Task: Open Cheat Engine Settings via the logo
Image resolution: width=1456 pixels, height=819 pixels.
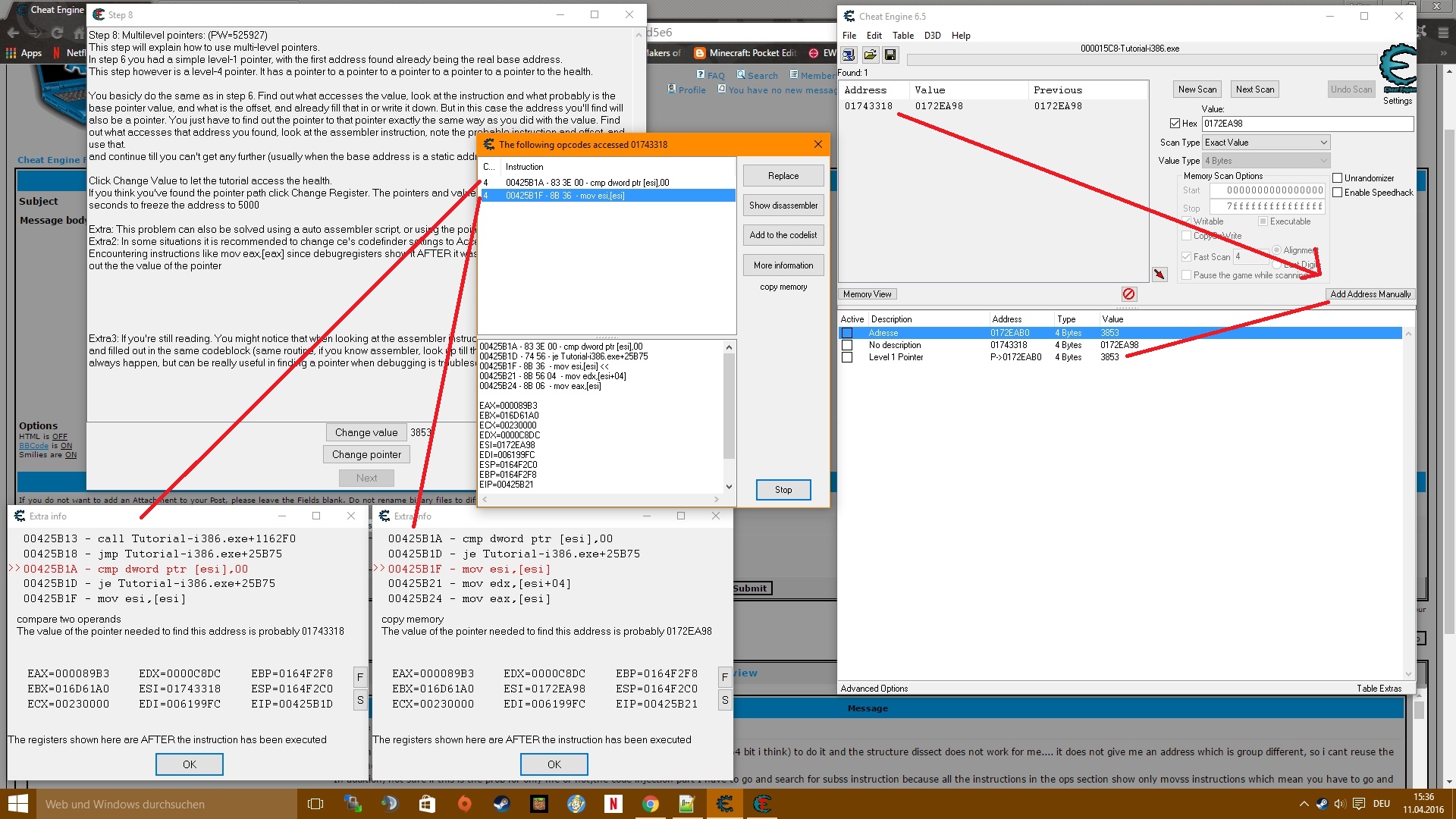Action: (x=1398, y=70)
